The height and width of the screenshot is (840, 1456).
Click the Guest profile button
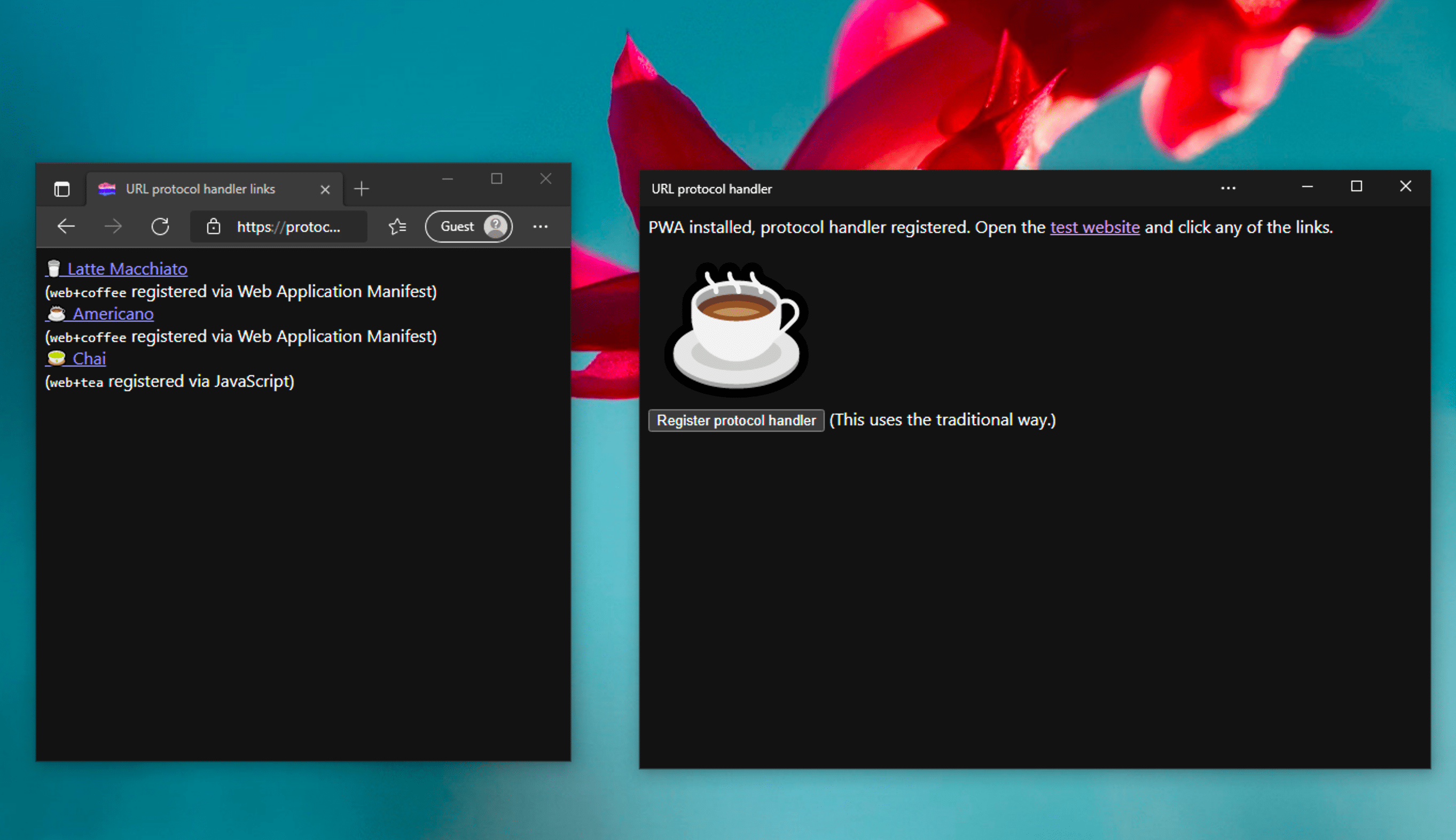(x=470, y=225)
